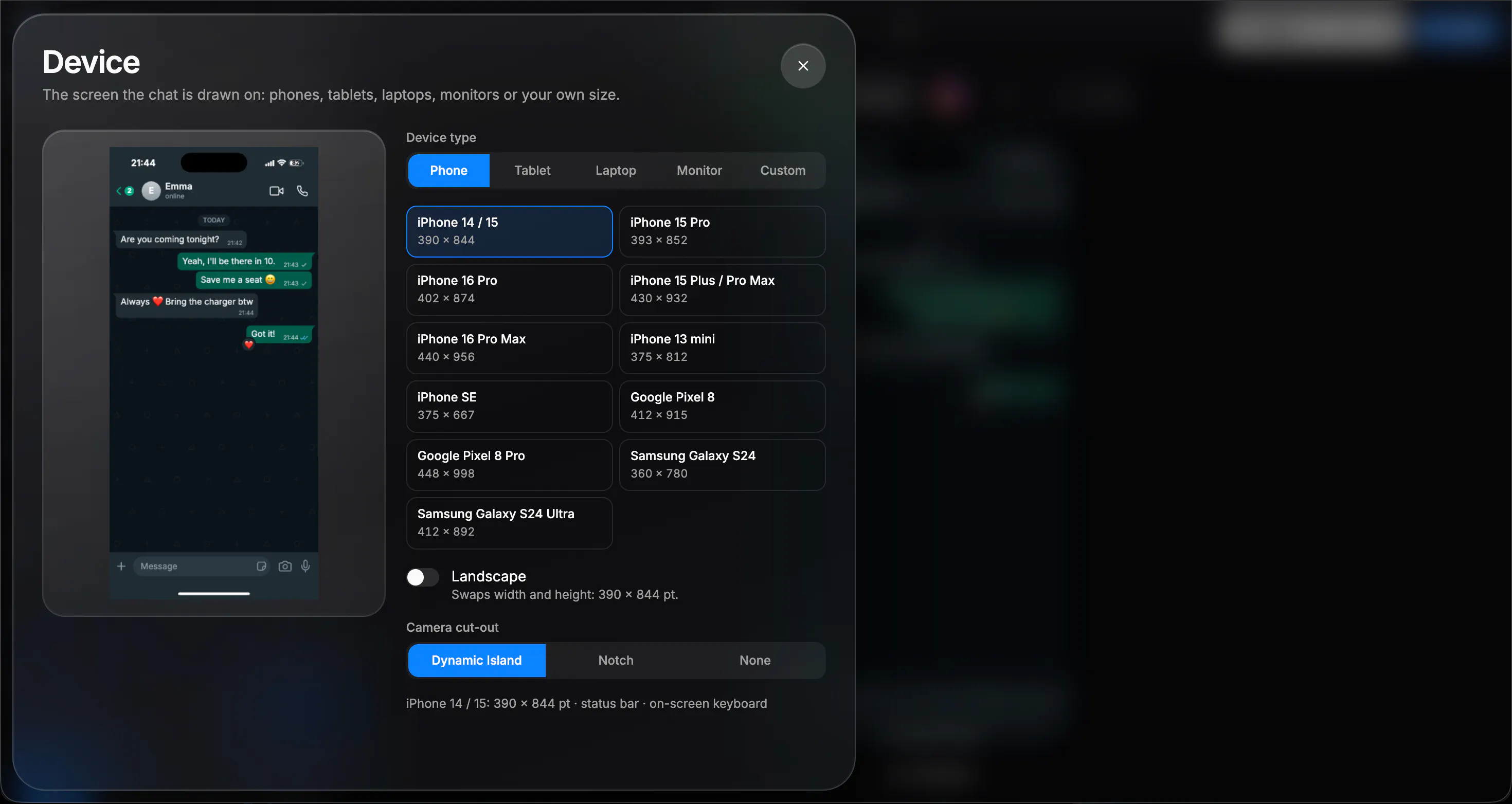Click the 21:44 clock in preview
Screen dimensions: 1512x804
(142, 162)
